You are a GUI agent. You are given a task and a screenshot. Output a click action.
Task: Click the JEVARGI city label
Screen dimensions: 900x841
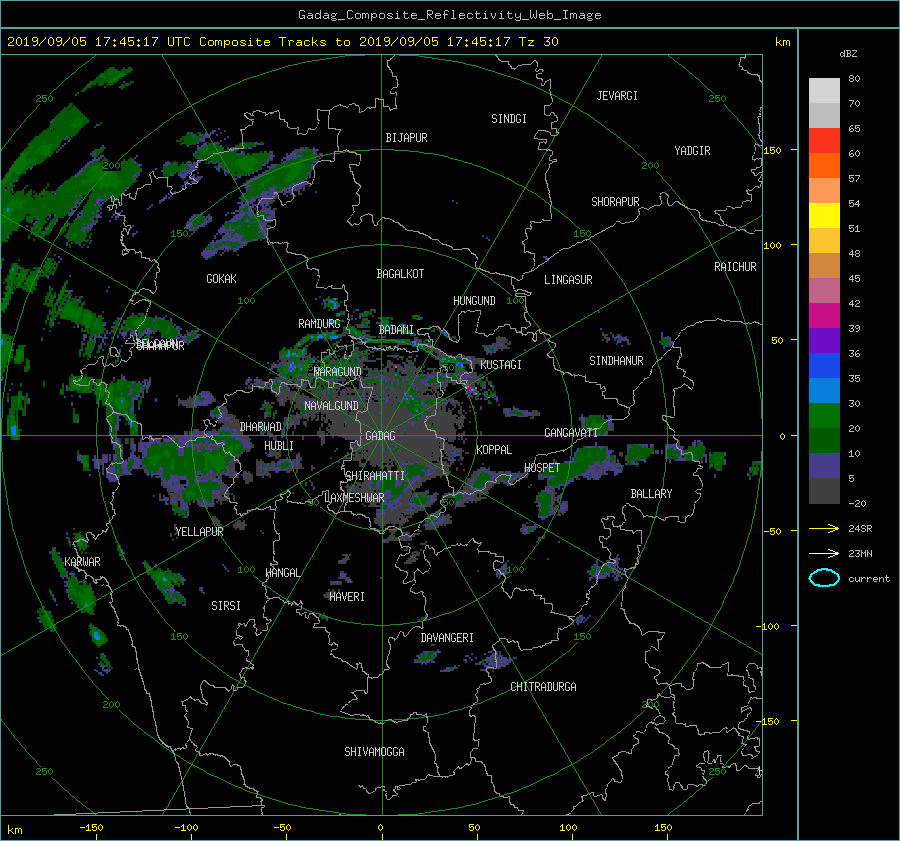pos(617,96)
